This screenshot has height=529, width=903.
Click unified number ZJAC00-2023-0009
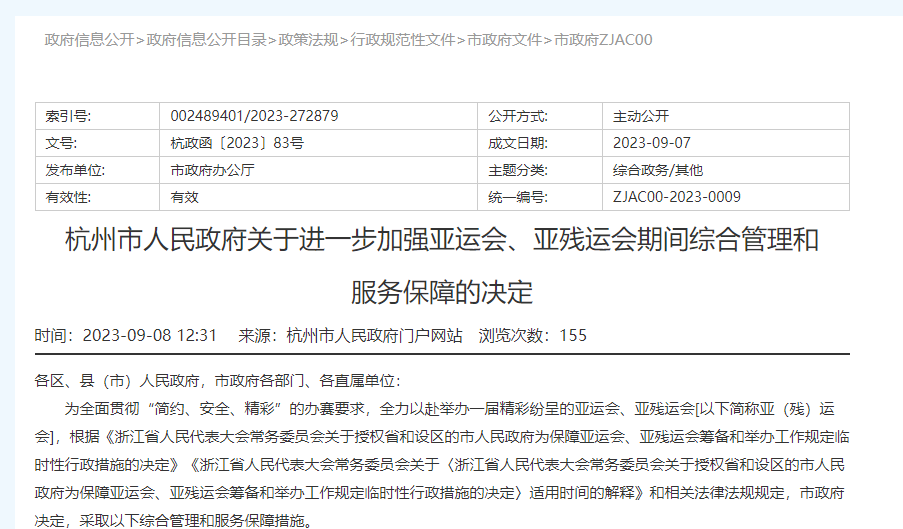point(676,197)
